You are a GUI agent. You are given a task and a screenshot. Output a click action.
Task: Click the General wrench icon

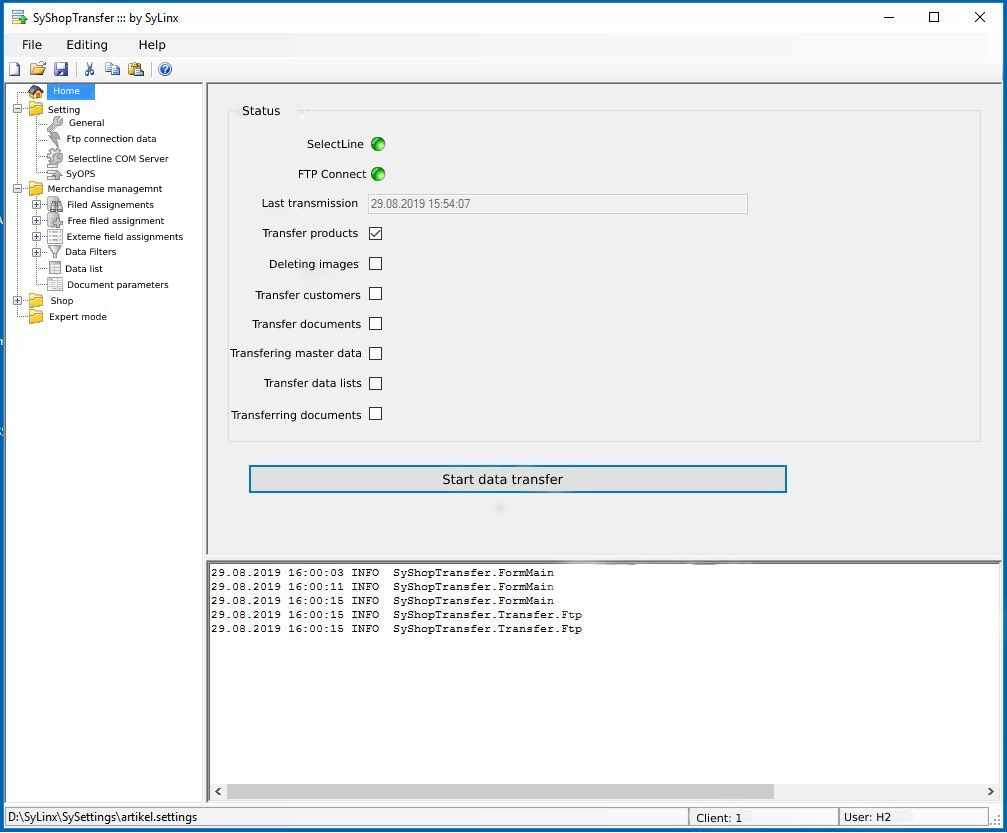pyautogui.click(x=56, y=123)
